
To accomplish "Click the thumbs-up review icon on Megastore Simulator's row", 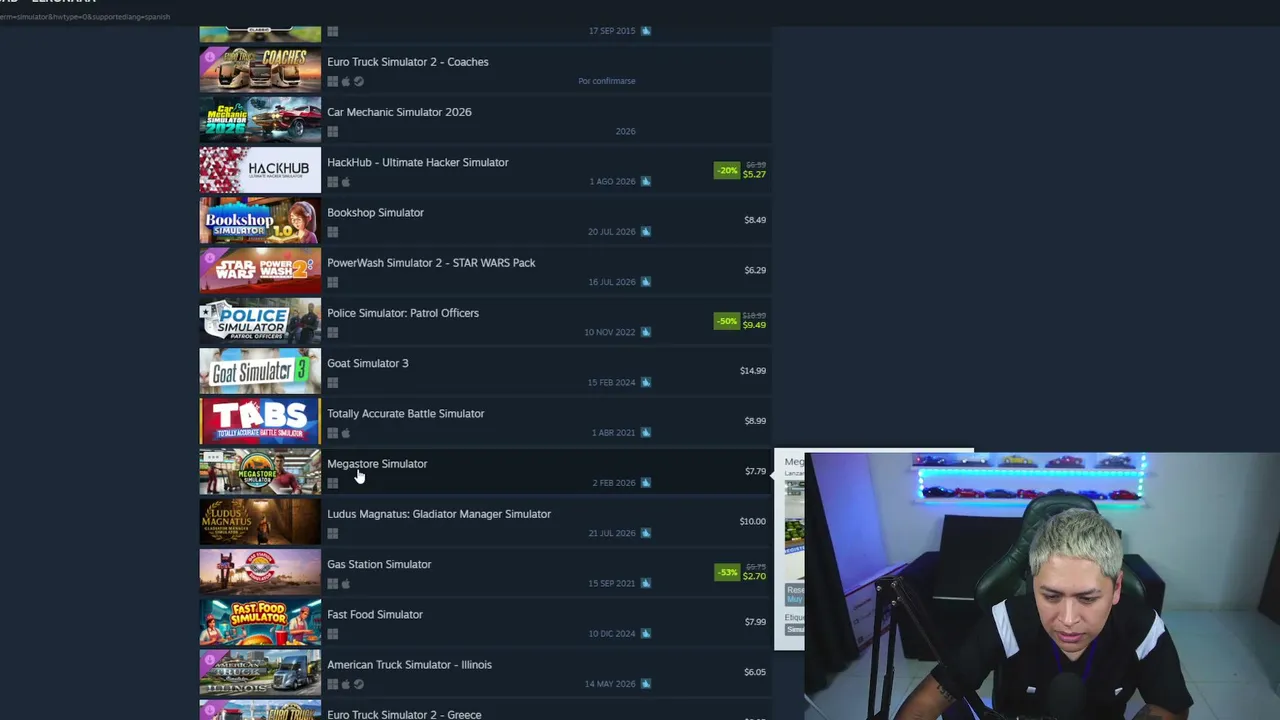I will pyautogui.click(x=646, y=482).
